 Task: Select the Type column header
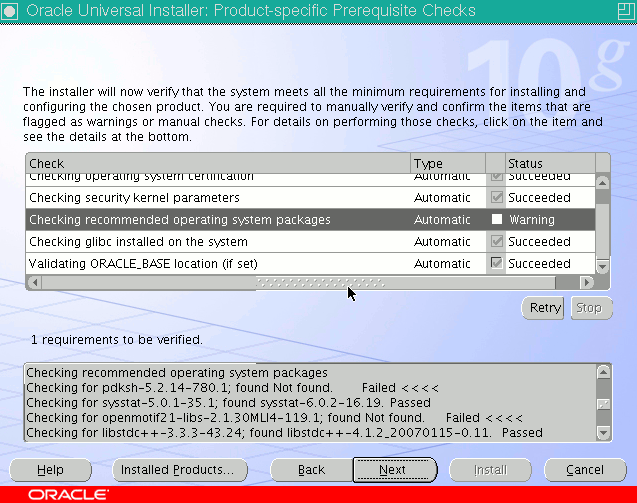pos(448,163)
